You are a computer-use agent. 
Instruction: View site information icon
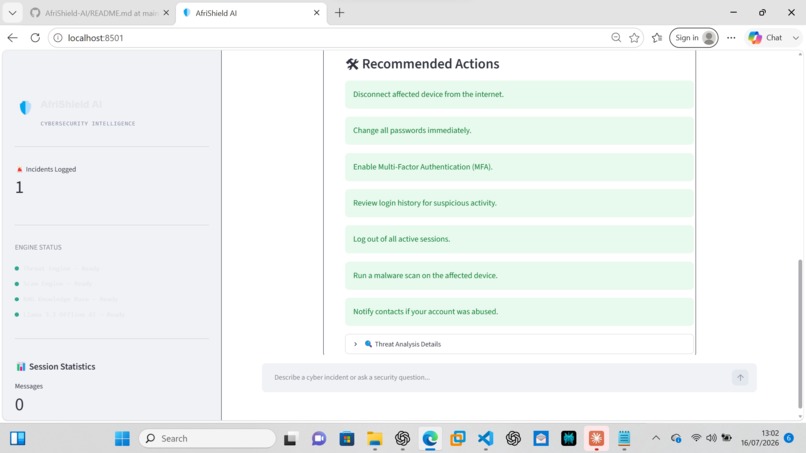pyautogui.click(x=58, y=38)
